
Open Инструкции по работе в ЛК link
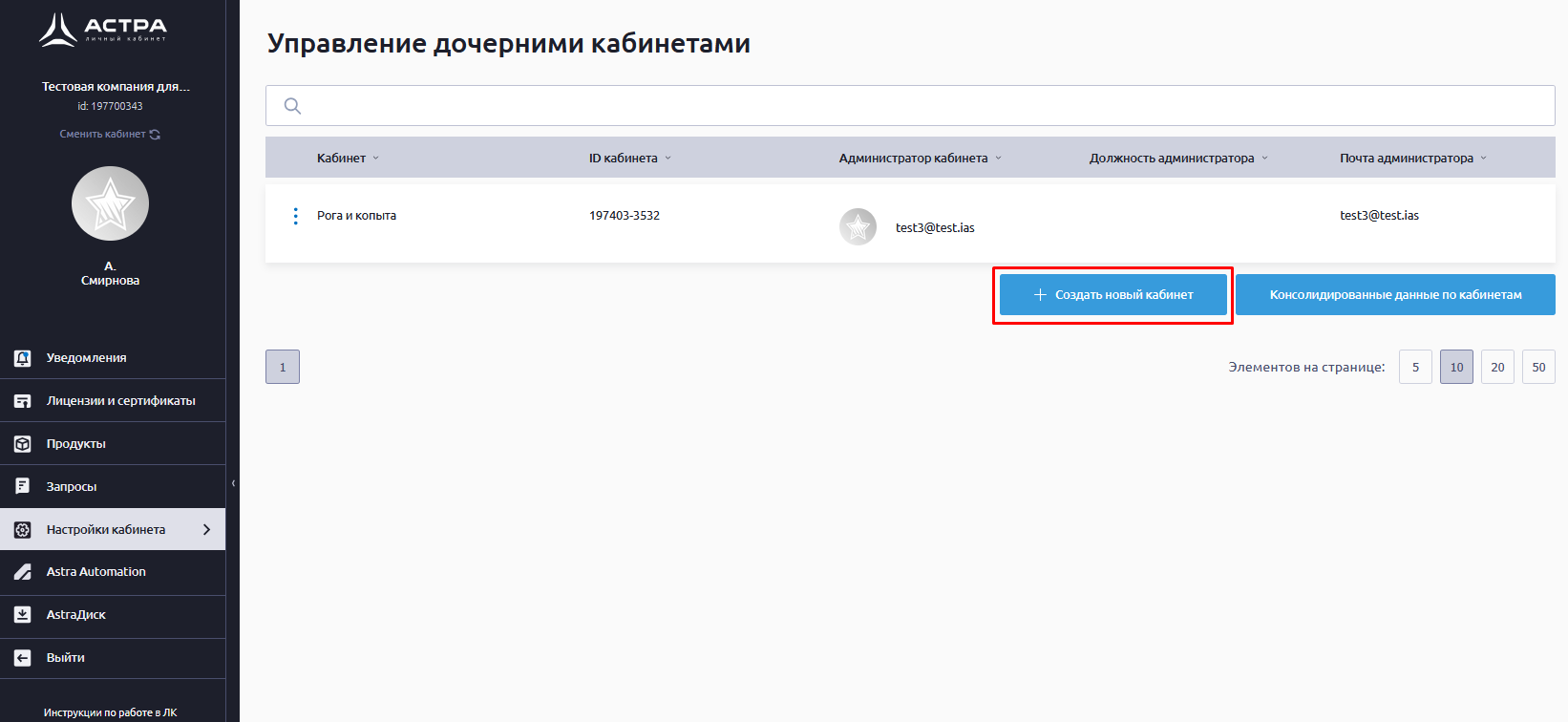(x=110, y=712)
